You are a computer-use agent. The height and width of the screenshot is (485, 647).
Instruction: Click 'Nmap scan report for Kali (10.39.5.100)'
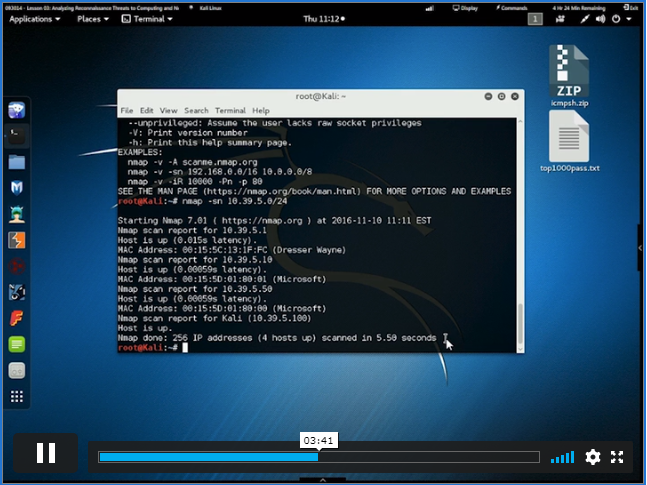click(x=215, y=318)
